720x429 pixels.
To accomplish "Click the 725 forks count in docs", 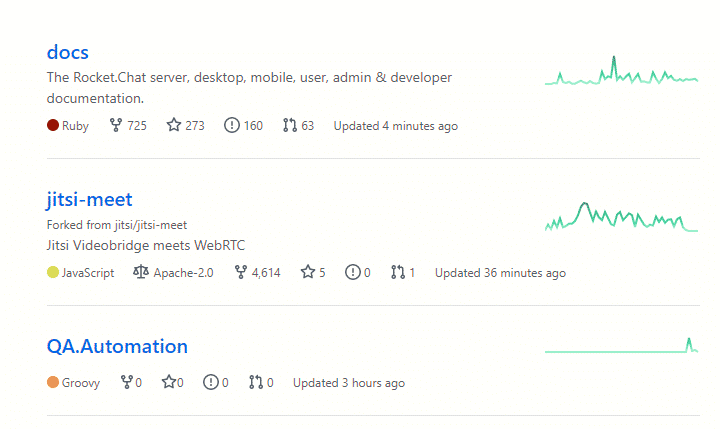I will 137,126.
